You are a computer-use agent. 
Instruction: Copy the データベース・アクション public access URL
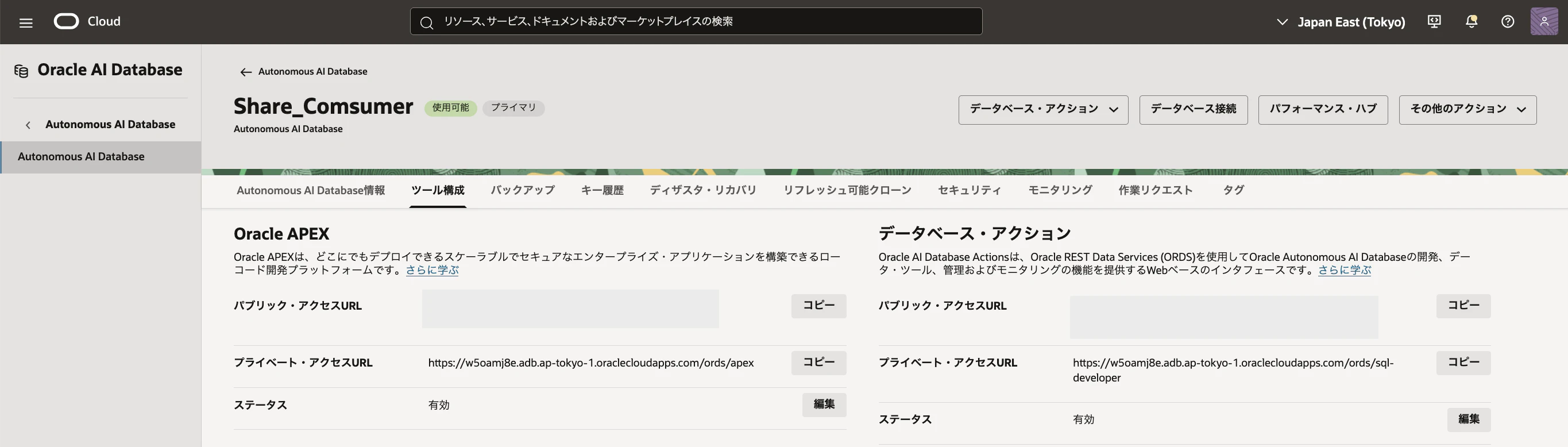[x=1463, y=306]
